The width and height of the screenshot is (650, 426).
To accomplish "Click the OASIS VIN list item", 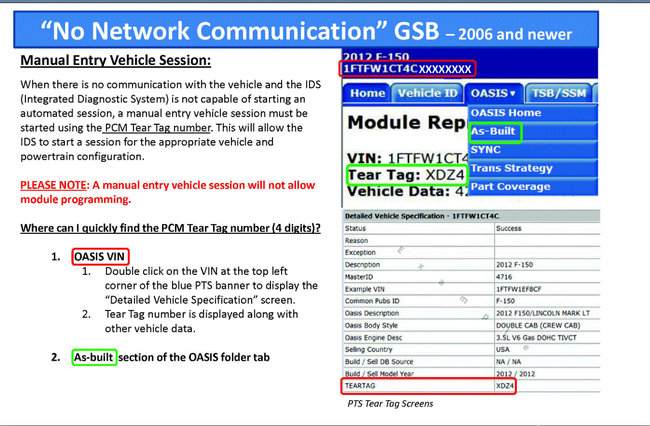I will [x=99, y=257].
